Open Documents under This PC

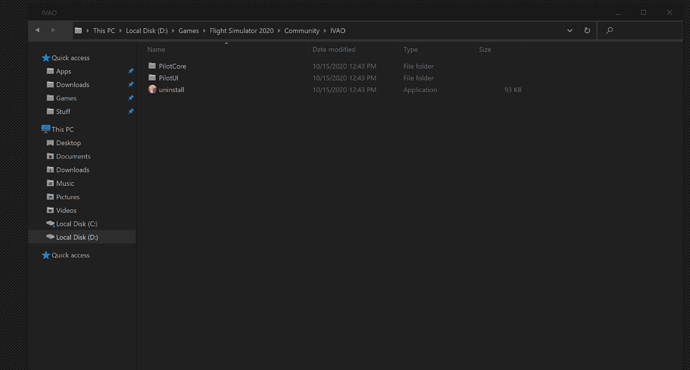(x=73, y=156)
